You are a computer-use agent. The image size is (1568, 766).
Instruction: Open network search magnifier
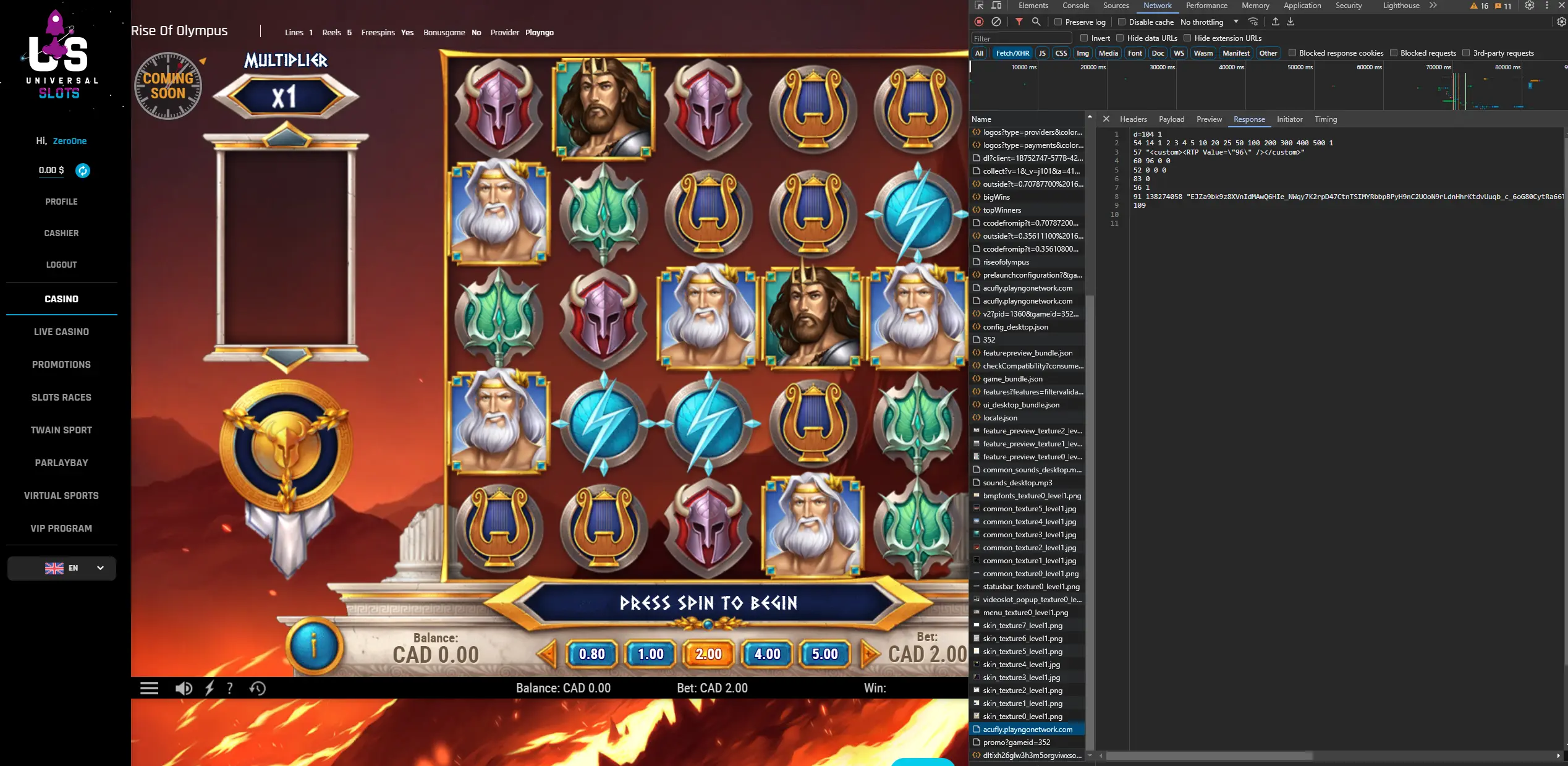click(1036, 22)
